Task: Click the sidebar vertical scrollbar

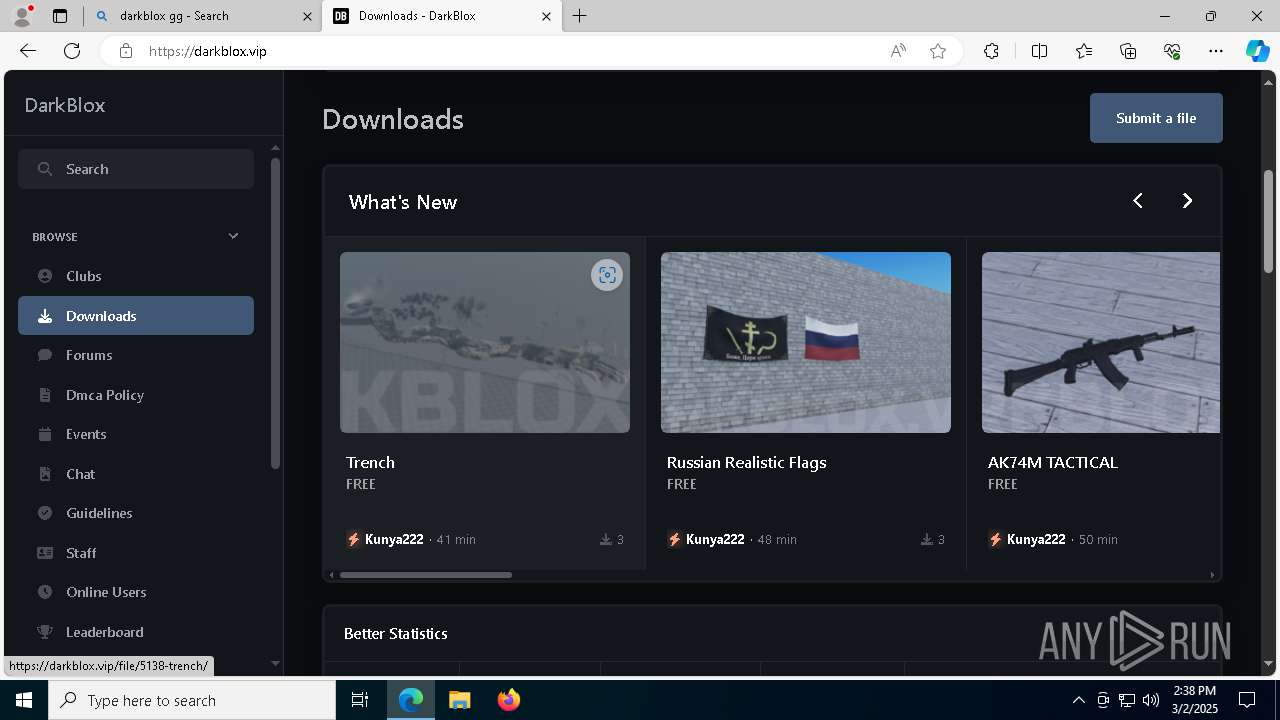Action: click(275, 312)
